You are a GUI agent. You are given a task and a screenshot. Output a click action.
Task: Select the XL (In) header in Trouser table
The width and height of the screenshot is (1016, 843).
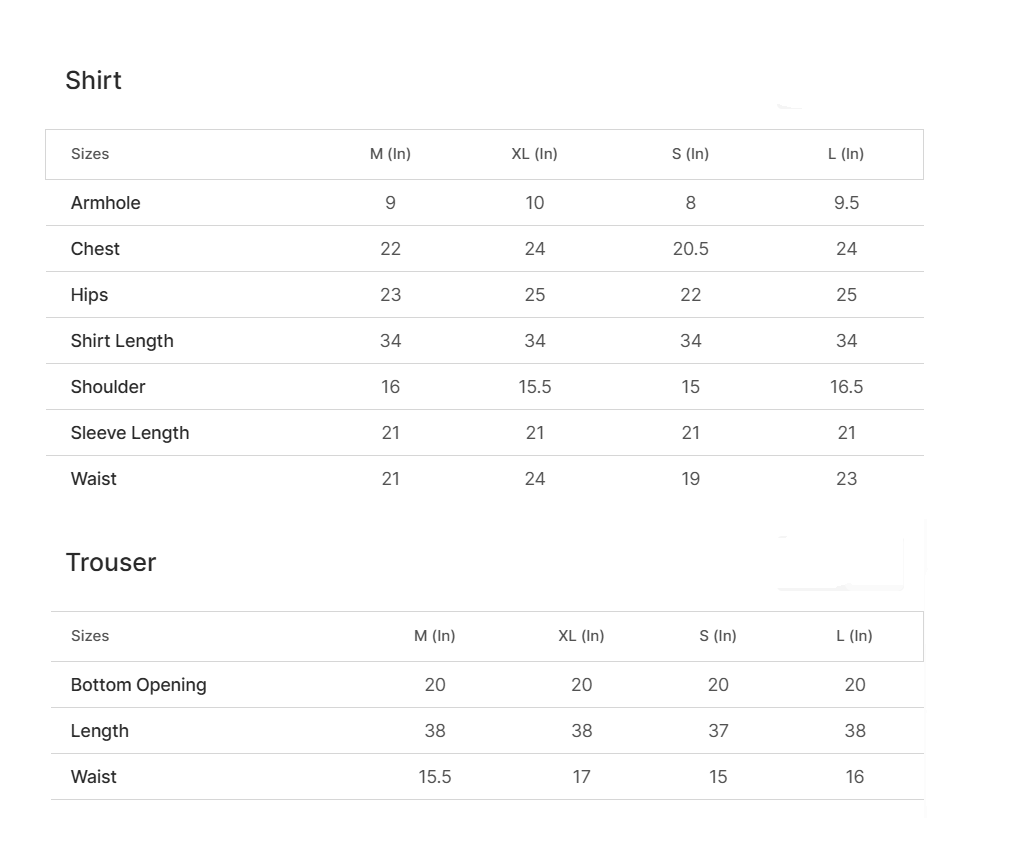[x=581, y=636]
